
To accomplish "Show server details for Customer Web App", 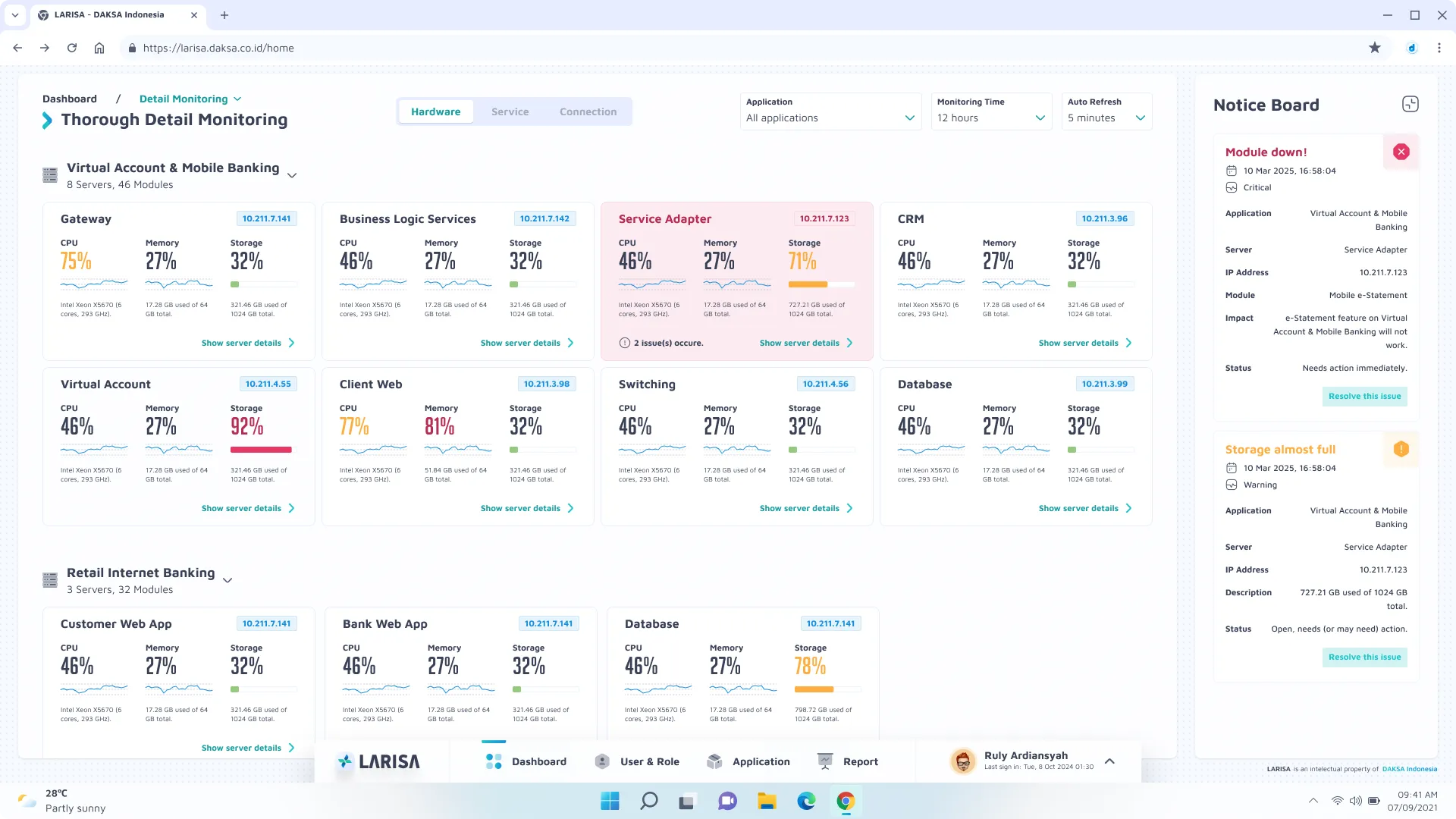I will click(x=248, y=748).
